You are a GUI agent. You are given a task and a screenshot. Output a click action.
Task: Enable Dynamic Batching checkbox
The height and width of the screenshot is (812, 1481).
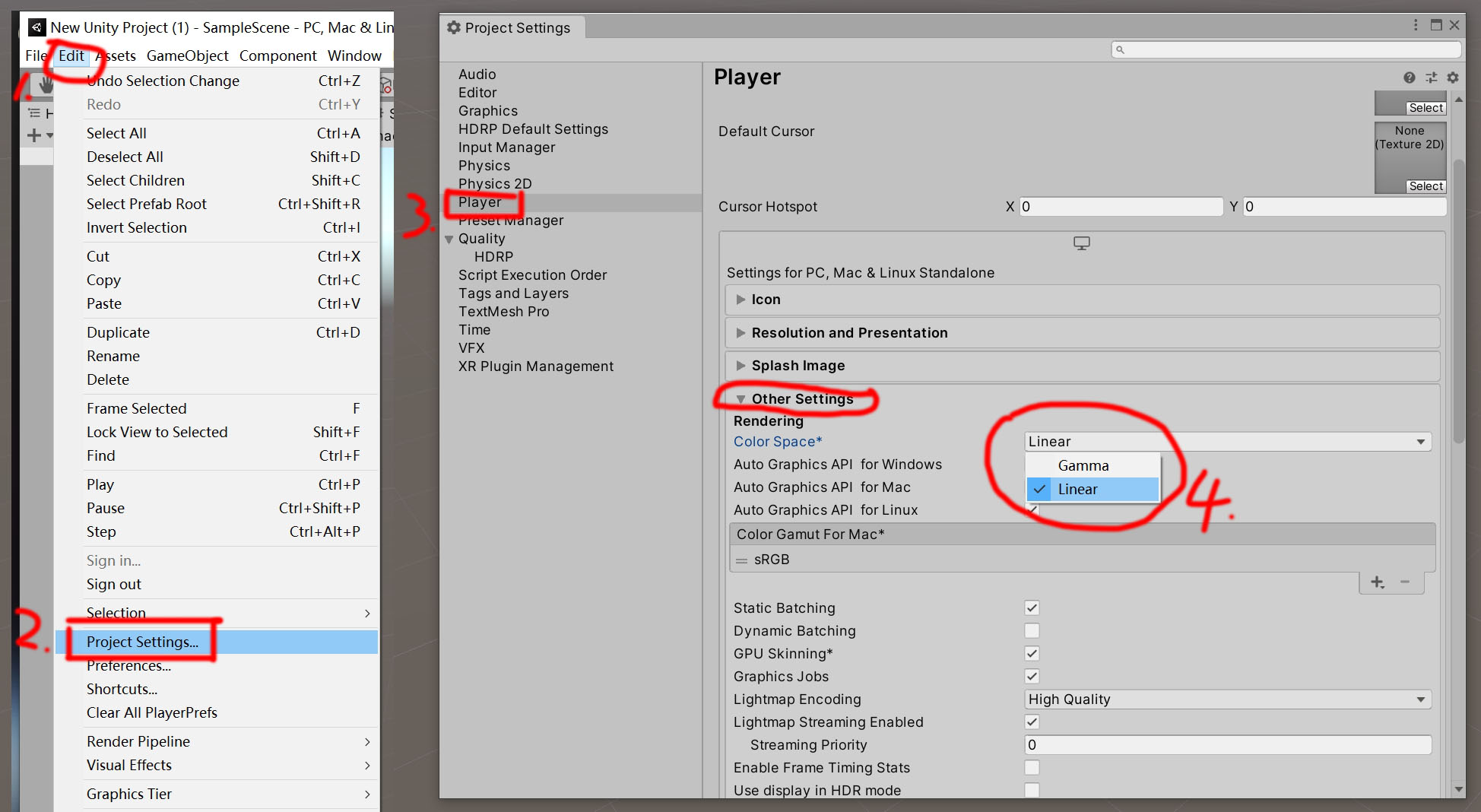[x=1032, y=631]
